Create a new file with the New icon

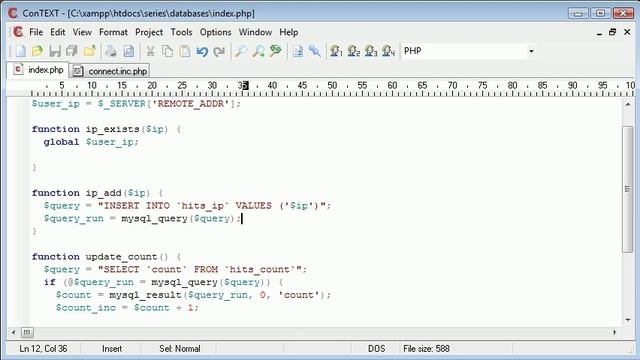coord(20,51)
